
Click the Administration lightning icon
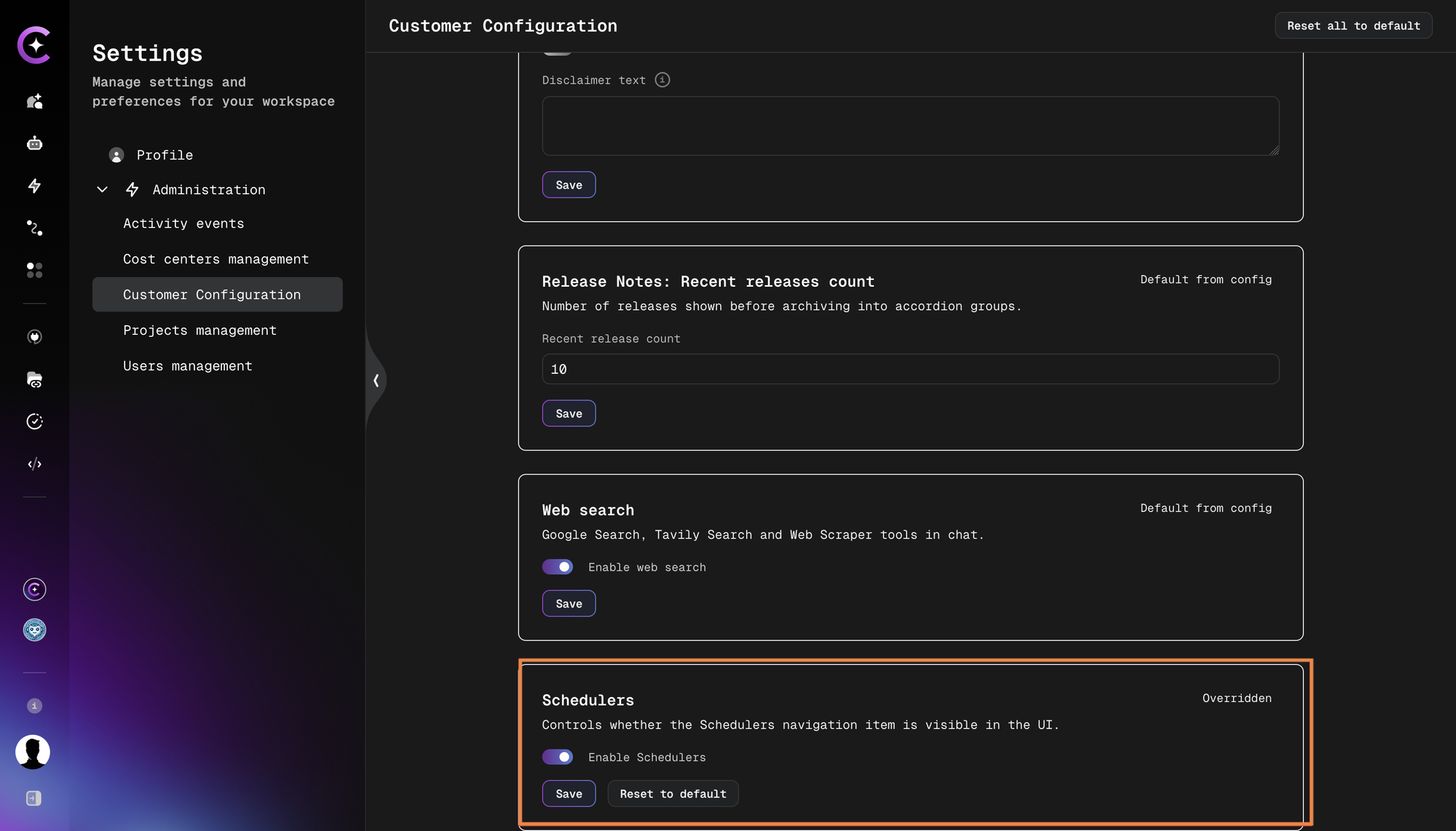coord(132,190)
